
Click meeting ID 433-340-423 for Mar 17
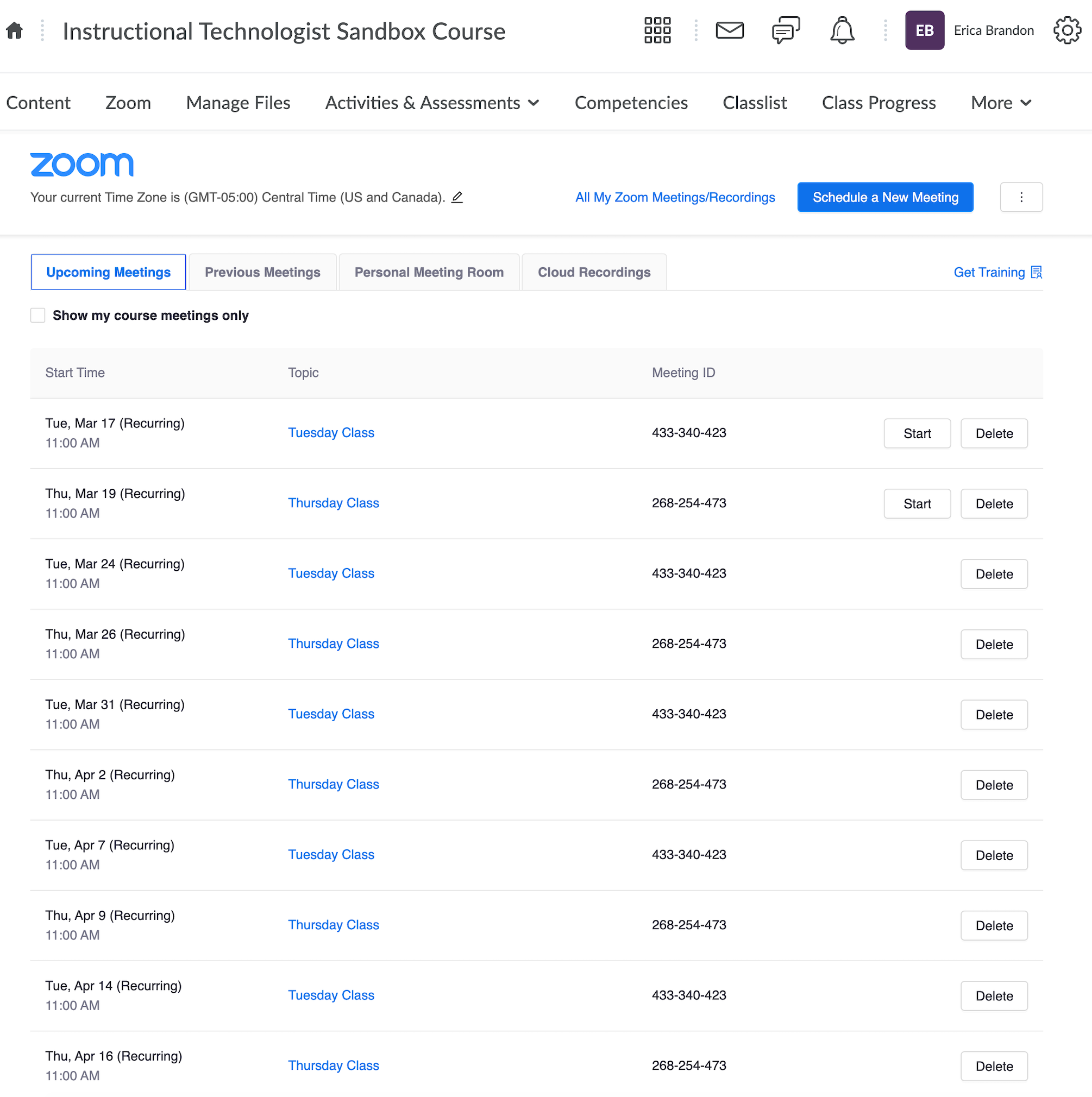(689, 433)
